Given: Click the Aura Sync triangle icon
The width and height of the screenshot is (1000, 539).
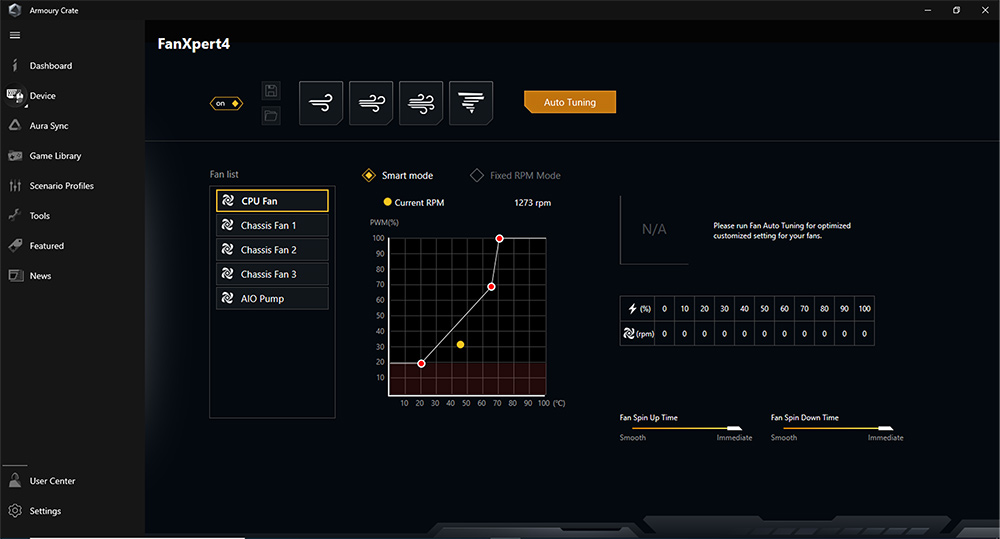Looking at the screenshot, I should point(15,125).
